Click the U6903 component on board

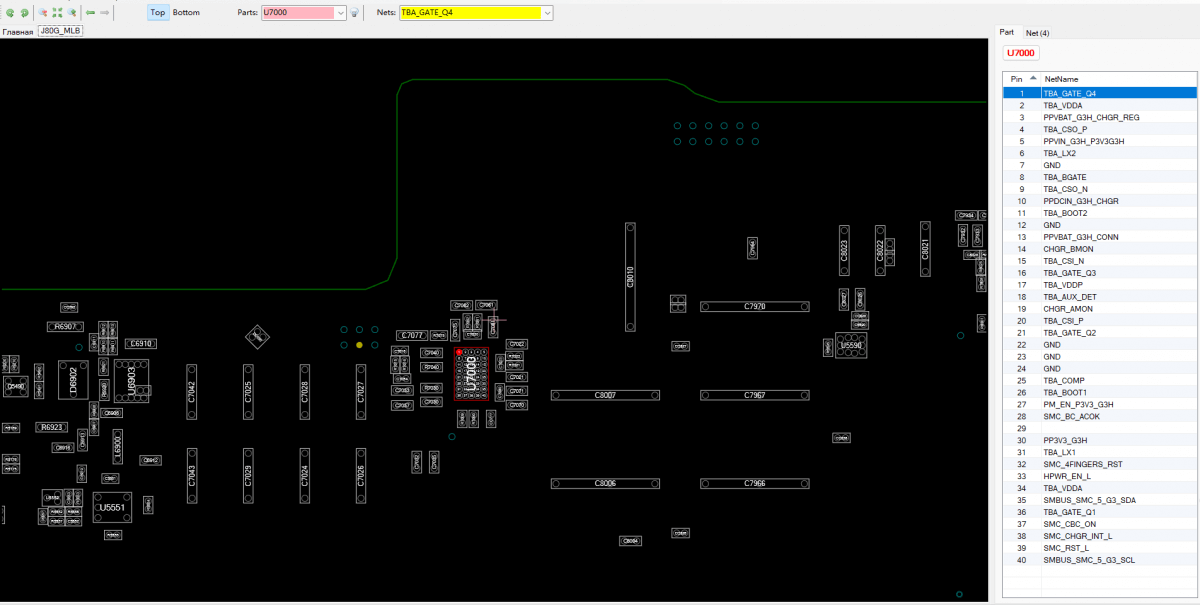click(130, 380)
